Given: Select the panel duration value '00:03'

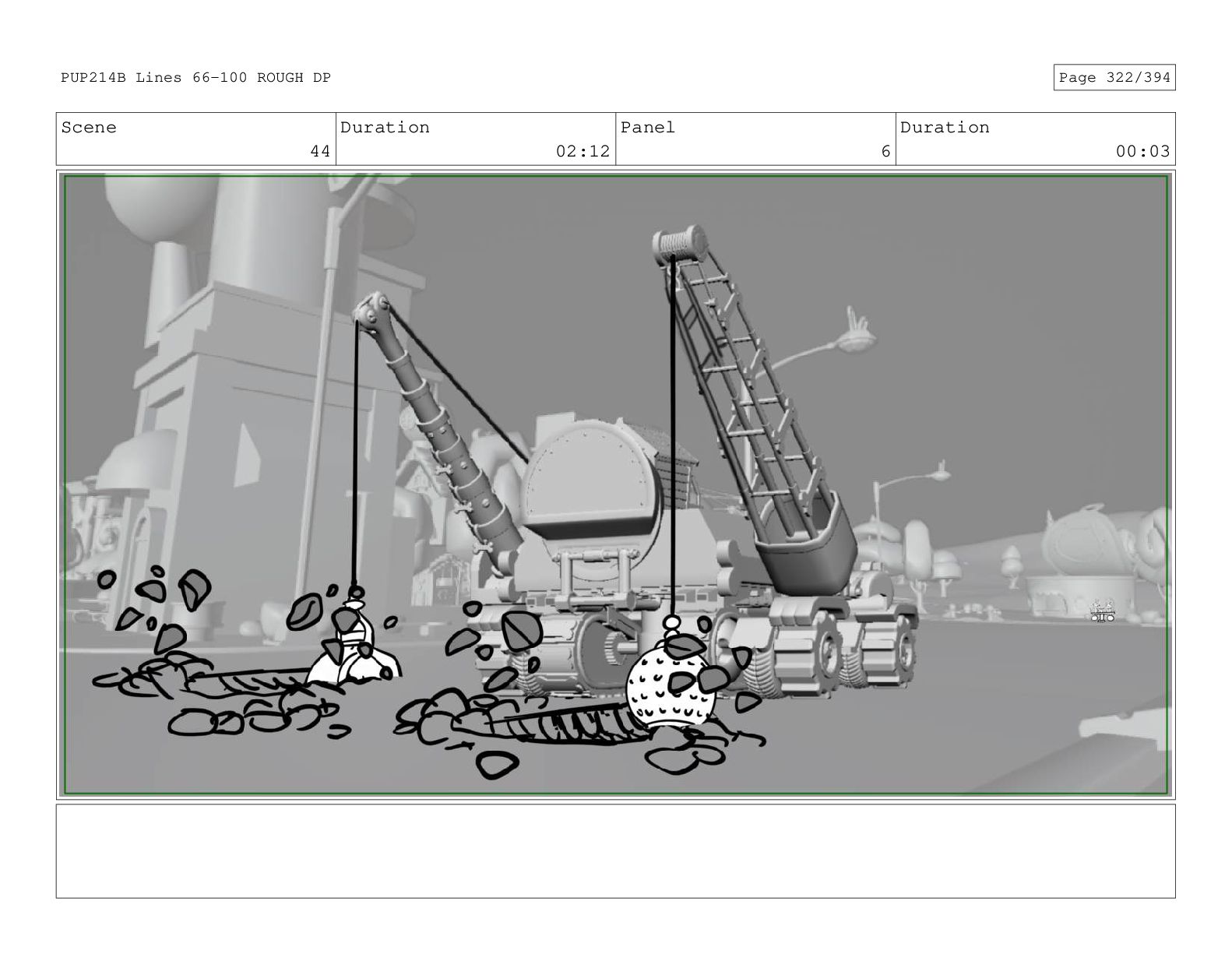Looking at the screenshot, I should click(x=1142, y=151).
